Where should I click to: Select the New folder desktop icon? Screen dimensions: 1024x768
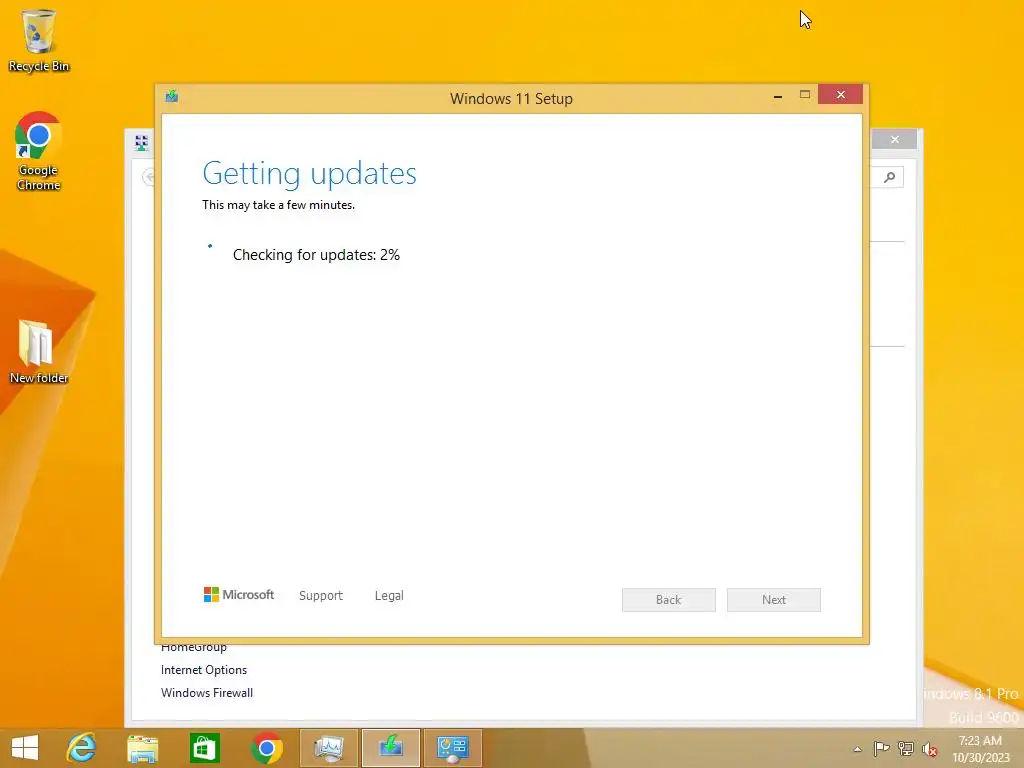coord(39,351)
